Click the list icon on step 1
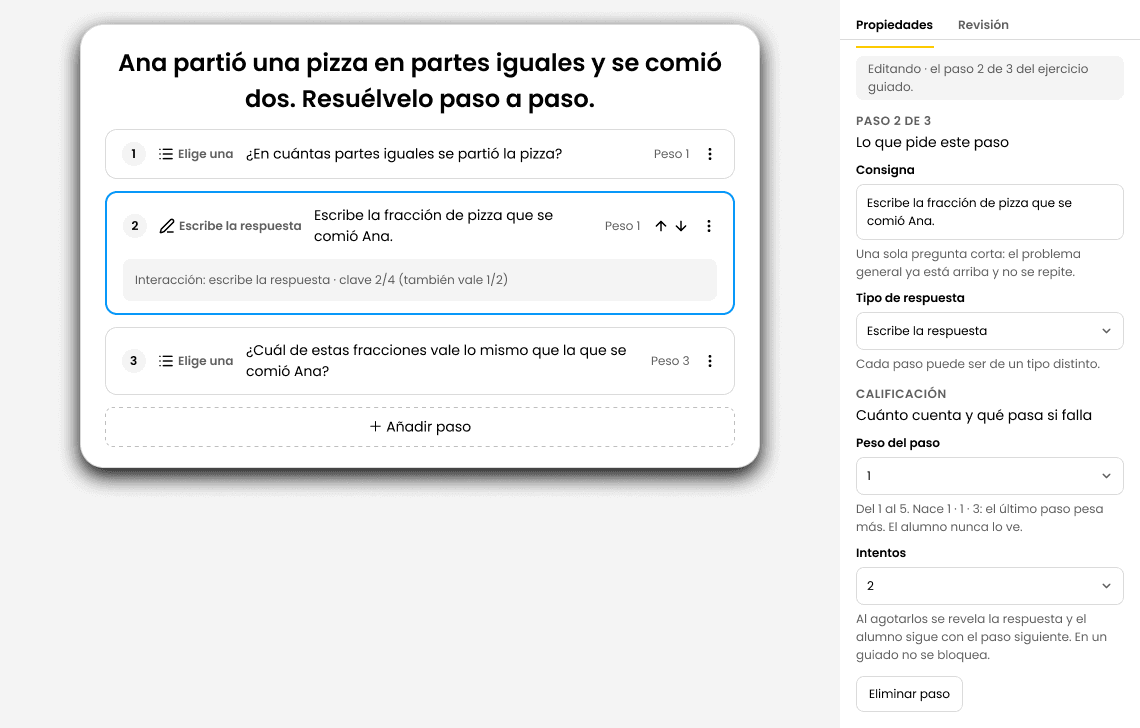1140x728 pixels. click(166, 154)
